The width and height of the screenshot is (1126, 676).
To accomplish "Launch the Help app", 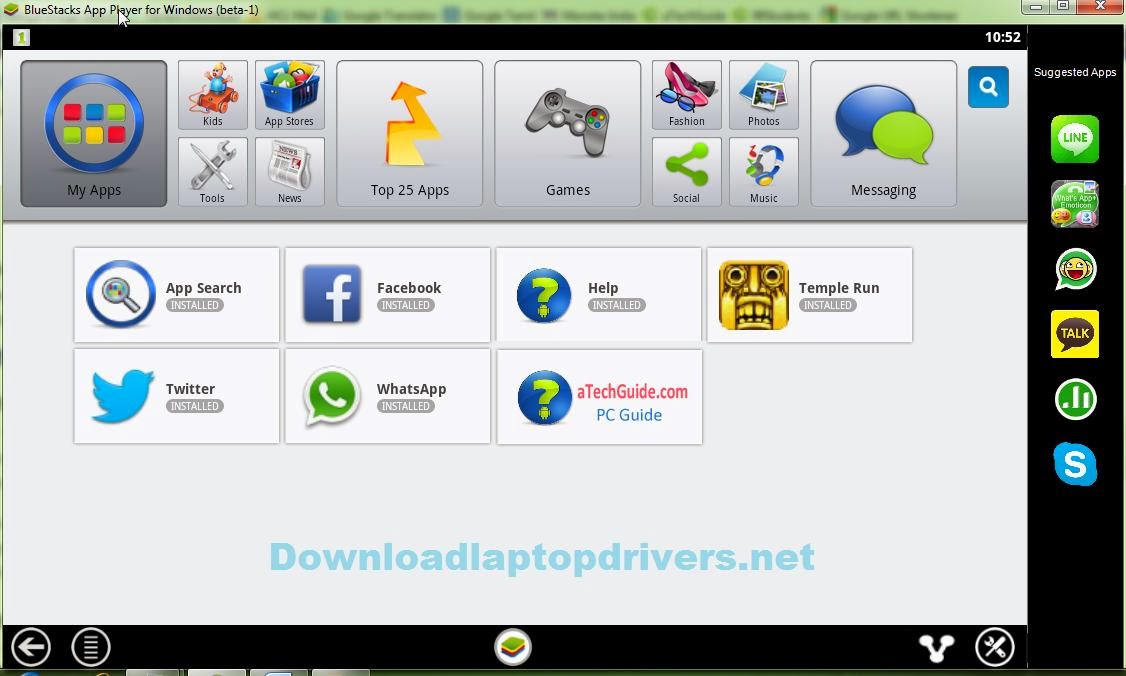I will click(598, 295).
